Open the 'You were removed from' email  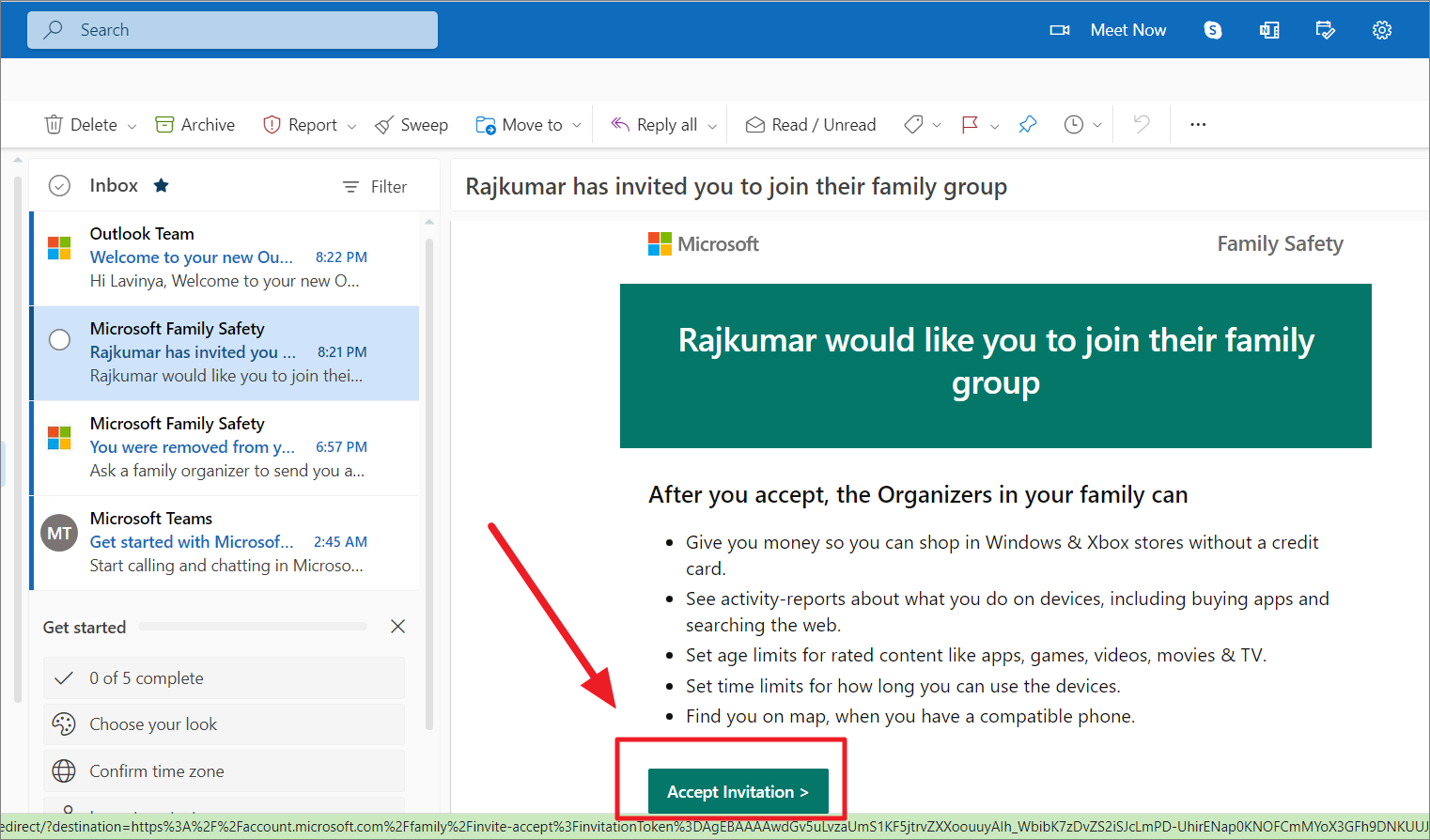(225, 447)
